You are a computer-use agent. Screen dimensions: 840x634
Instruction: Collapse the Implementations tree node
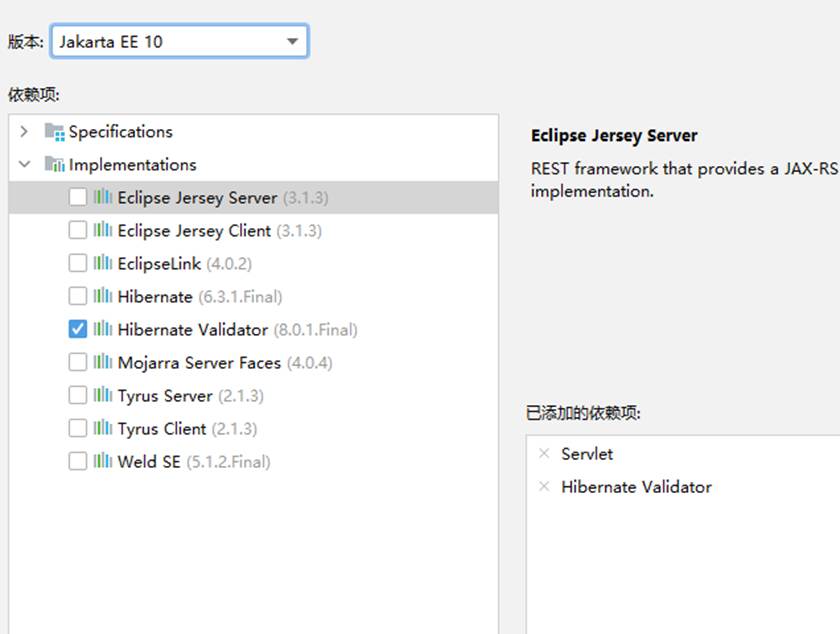coord(24,165)
